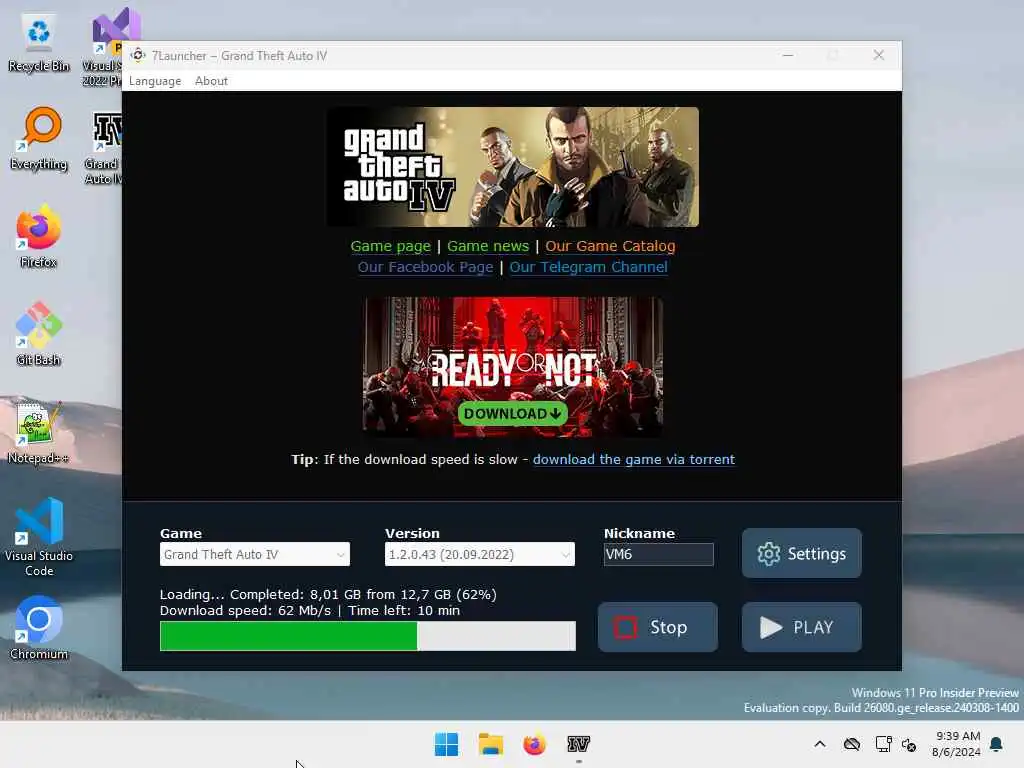
Task: Close the 7Launcher window
Action: pos(879,56)
